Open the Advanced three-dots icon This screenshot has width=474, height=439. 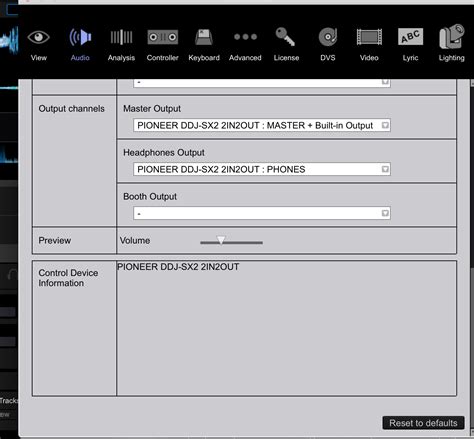point(245,37)
